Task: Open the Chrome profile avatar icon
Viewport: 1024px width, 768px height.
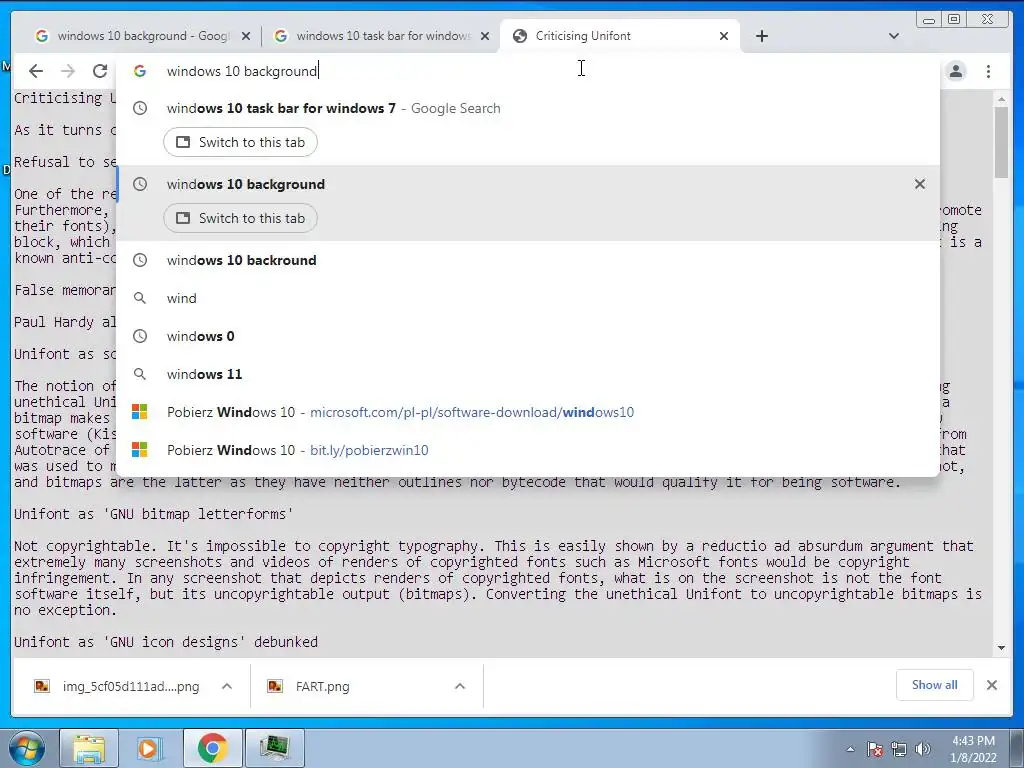Action: [x=956, y=71]
